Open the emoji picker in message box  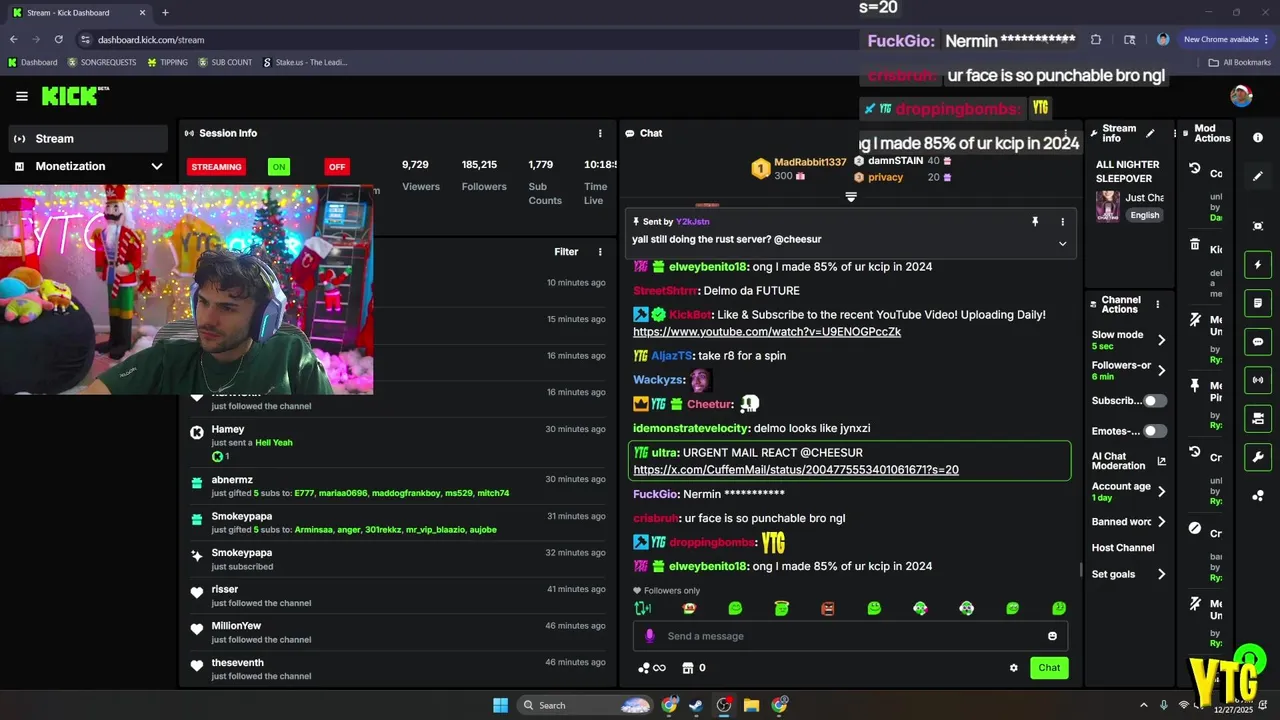(1052, 636)
